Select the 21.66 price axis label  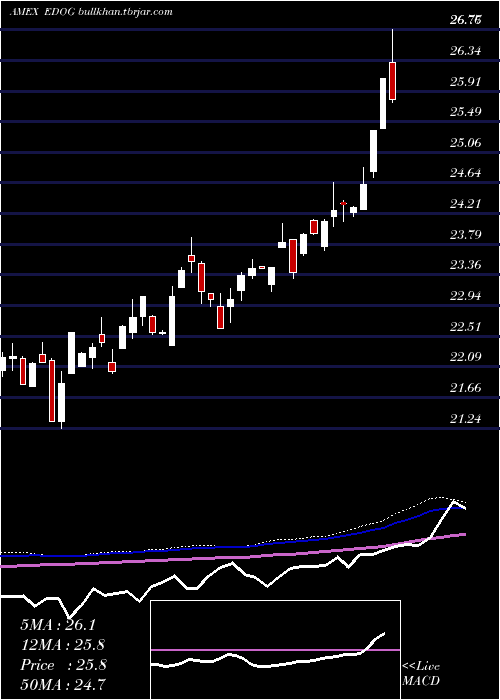point(466,388)
